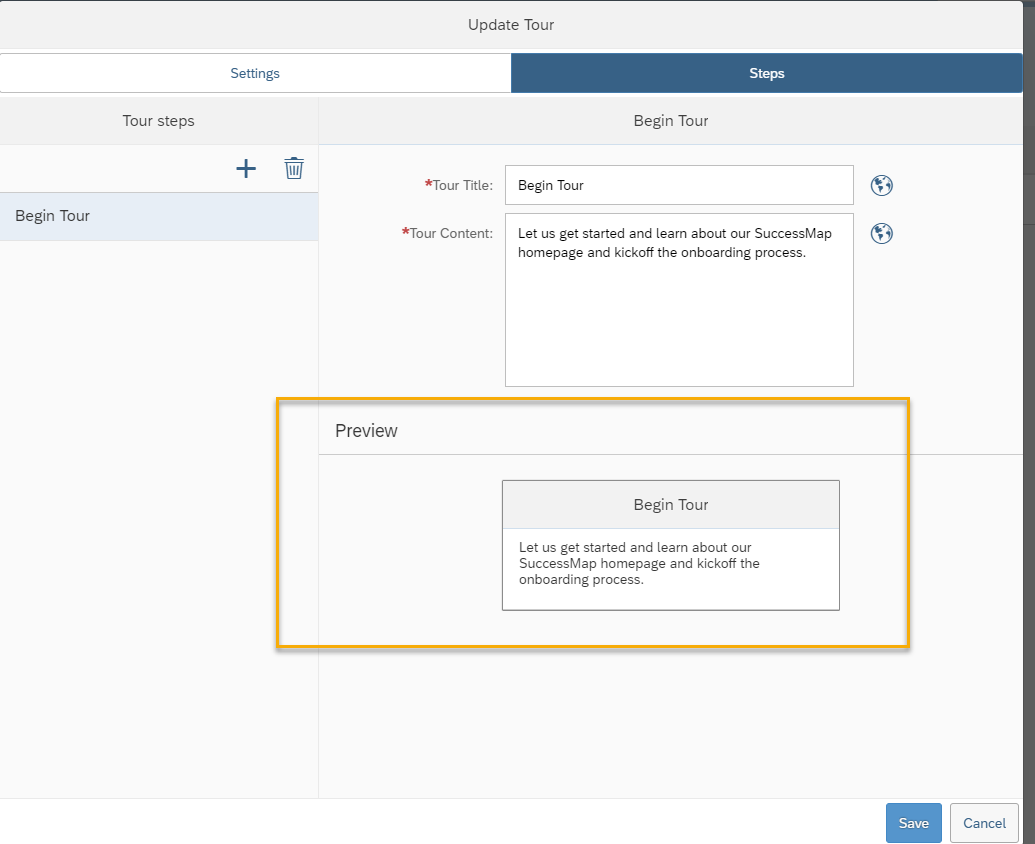Click Begin Tour title in preview card
This screenshot has height=844, width=1035.
[x=671, y=505]
